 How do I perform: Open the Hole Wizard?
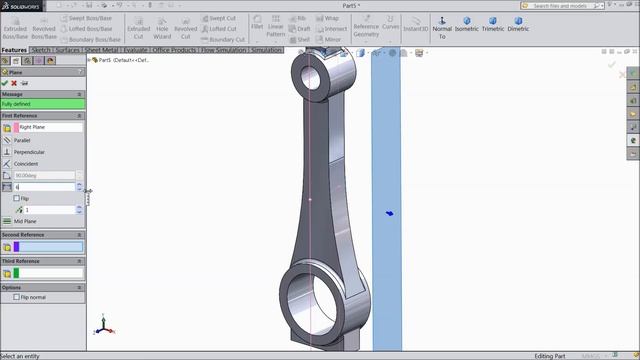(x=162, y=28)
